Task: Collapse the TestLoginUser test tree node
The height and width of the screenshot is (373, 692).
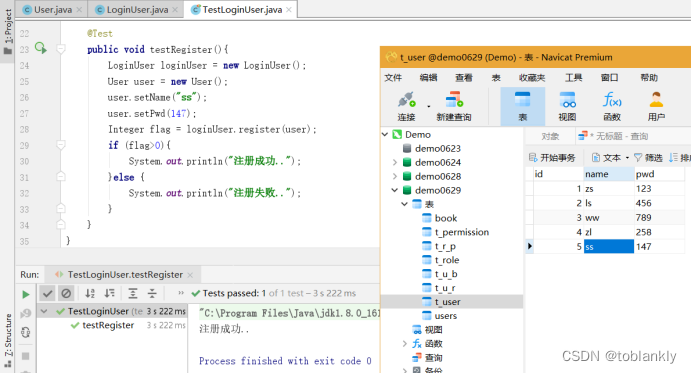Action: (x=44, y=311)
